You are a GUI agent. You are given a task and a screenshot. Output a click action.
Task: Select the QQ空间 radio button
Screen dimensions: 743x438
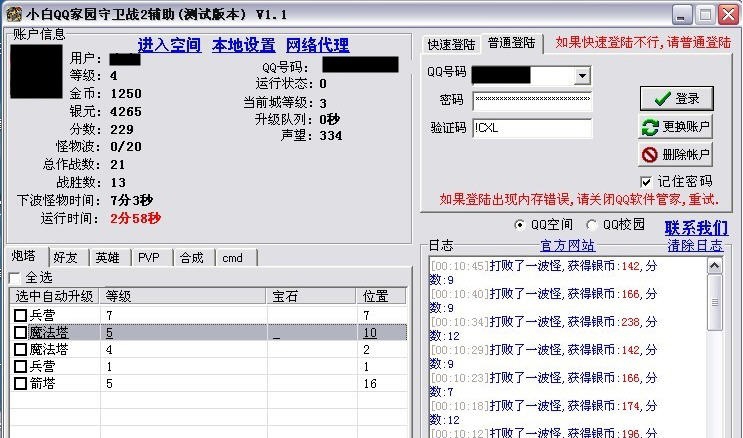tap(519, 225)
